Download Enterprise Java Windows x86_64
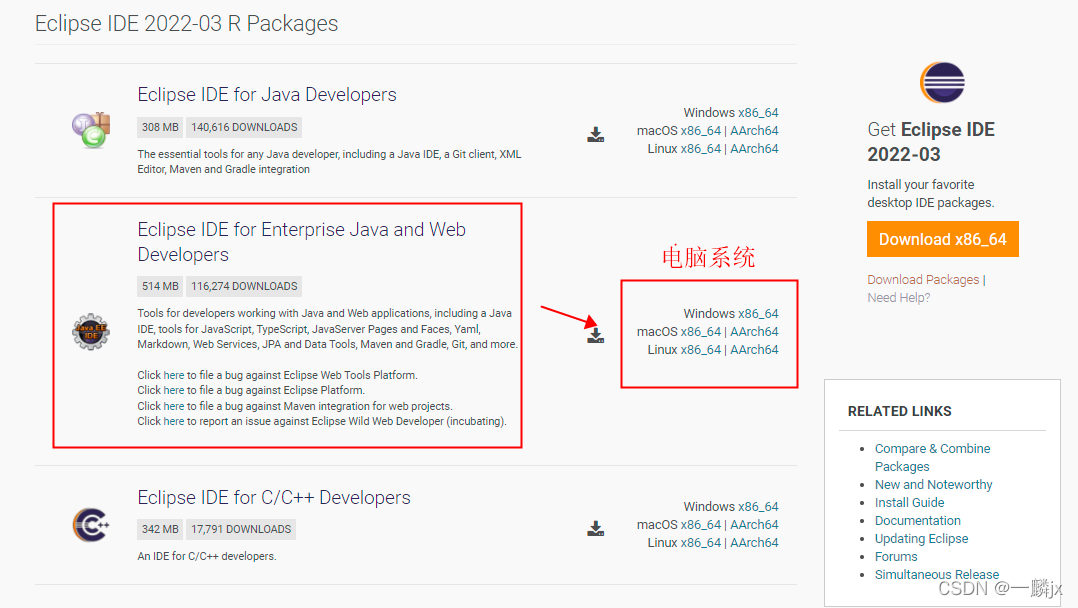Image resolution: width=1078 pixels, height=608 pixels. [x=758, y=314]
